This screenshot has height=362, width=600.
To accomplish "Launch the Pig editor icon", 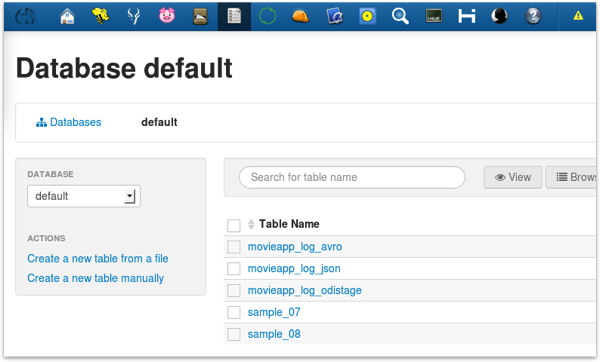I will click(x=167, y=16).
